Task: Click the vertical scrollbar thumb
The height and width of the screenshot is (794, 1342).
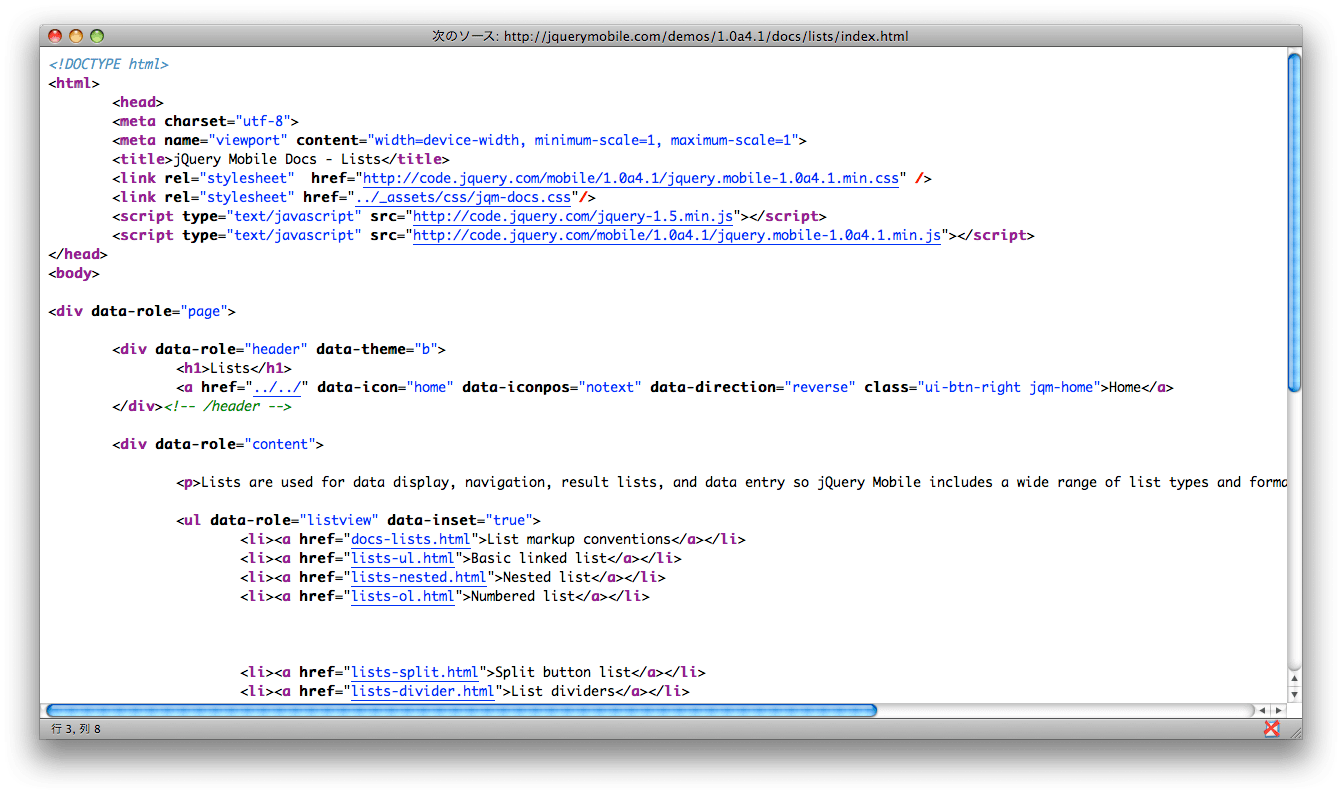Action: click(x=1295, y=222)
